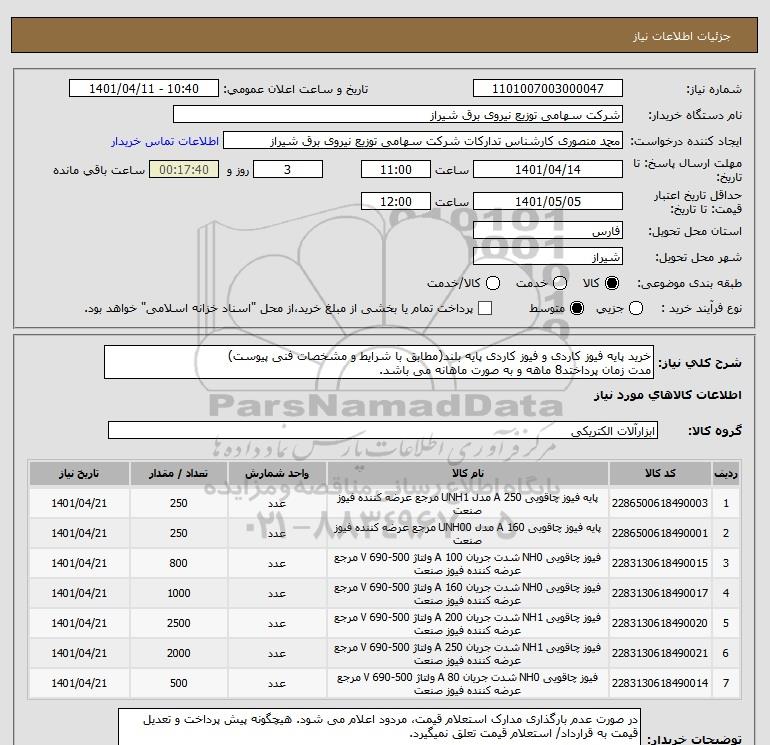The width and height of the screenshot is (770, 745).
Task: Select the کالا/خدمت radio button
Action: pyautogui.click(x=493, y=283)
